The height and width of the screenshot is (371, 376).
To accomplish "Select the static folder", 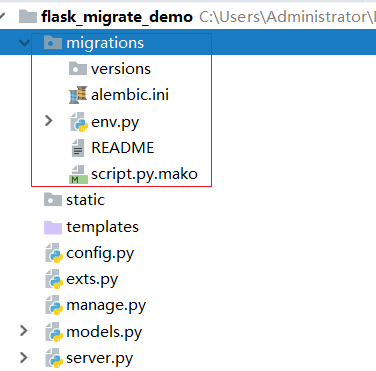I will pyautogui.click(x=85, y=200).
